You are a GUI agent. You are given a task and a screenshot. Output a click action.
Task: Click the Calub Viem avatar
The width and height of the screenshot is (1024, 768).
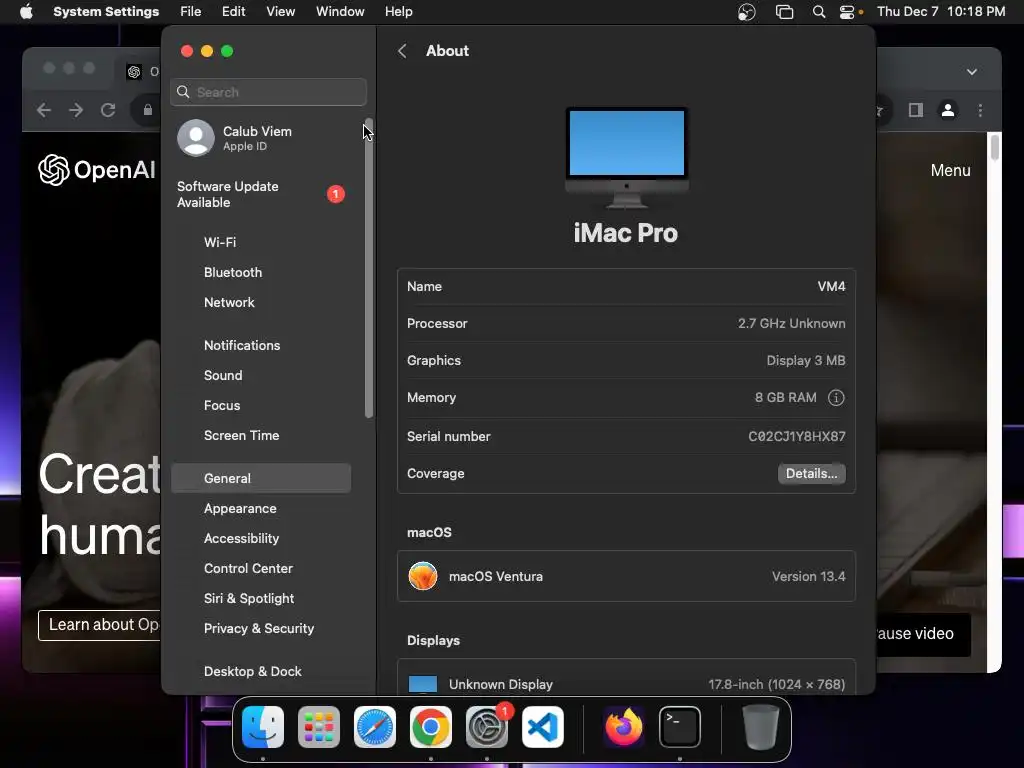coord(196,138)
